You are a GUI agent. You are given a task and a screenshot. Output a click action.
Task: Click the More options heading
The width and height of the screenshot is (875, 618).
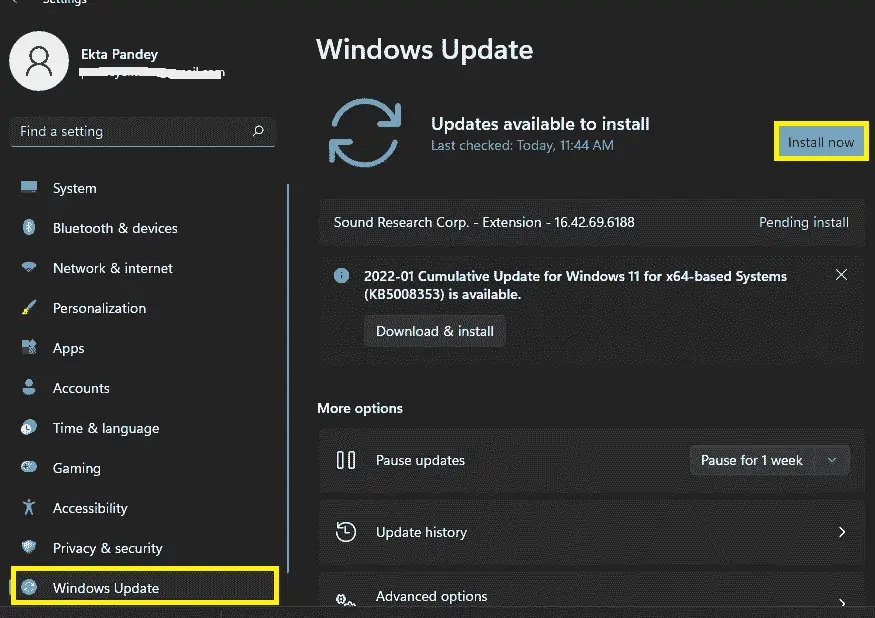(x=360, y=408)
